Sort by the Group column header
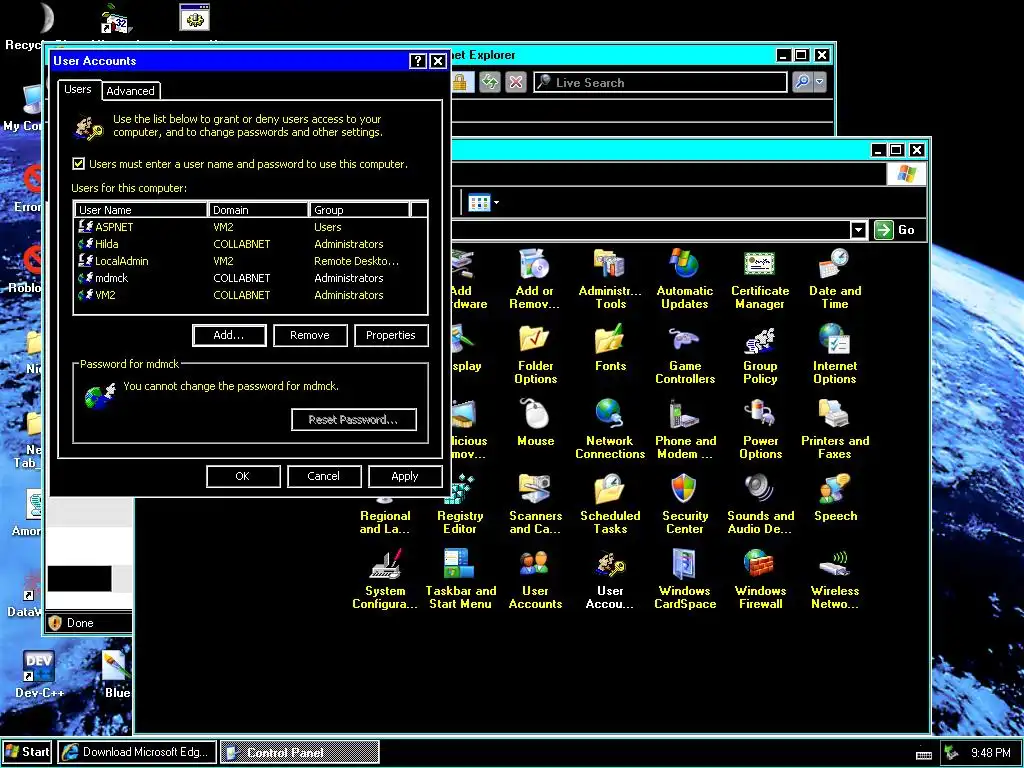The height and width of the screenshot is (768, 1024). (x=359, y=210)
